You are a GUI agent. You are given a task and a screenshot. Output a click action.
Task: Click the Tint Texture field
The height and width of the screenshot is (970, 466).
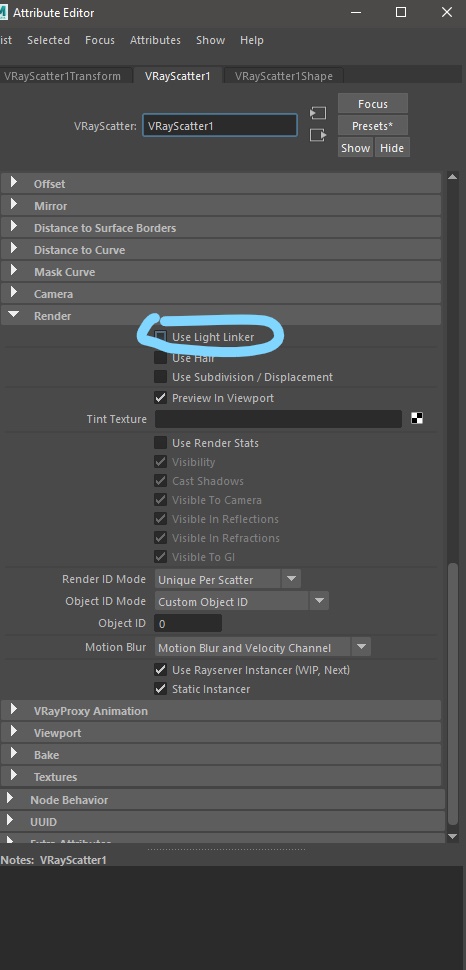pyautogui.click(x=278, y=419)
